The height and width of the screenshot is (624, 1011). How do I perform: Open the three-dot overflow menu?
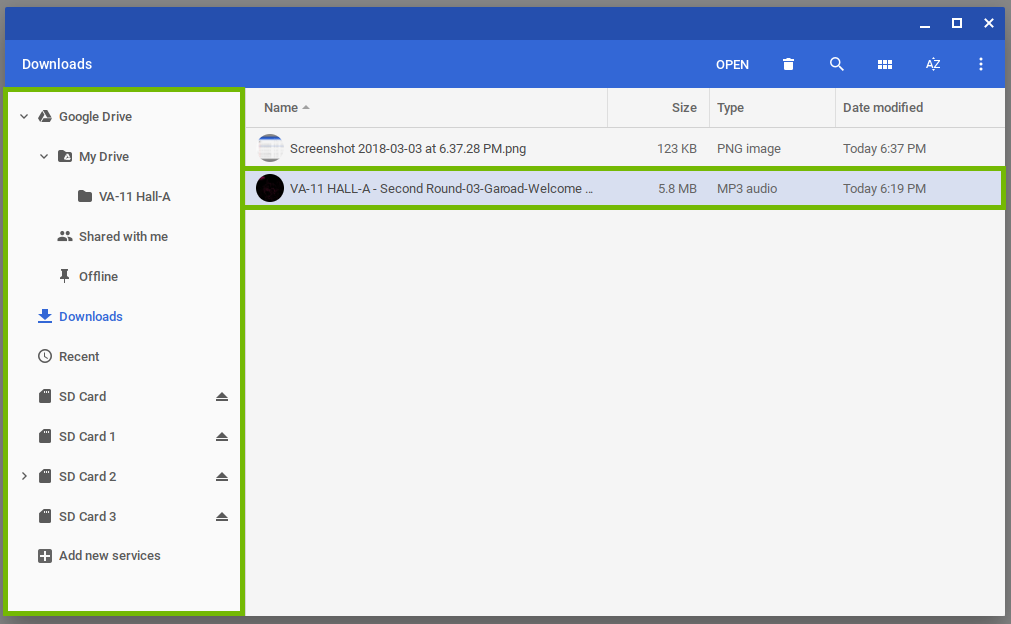point(980,64)
